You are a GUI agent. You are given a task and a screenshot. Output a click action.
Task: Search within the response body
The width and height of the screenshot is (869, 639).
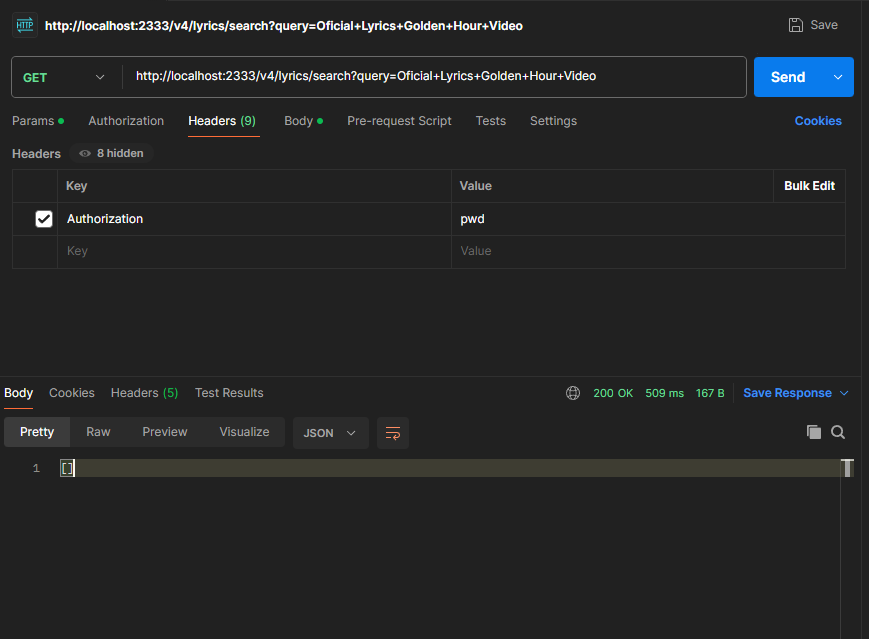click(838, 432)
